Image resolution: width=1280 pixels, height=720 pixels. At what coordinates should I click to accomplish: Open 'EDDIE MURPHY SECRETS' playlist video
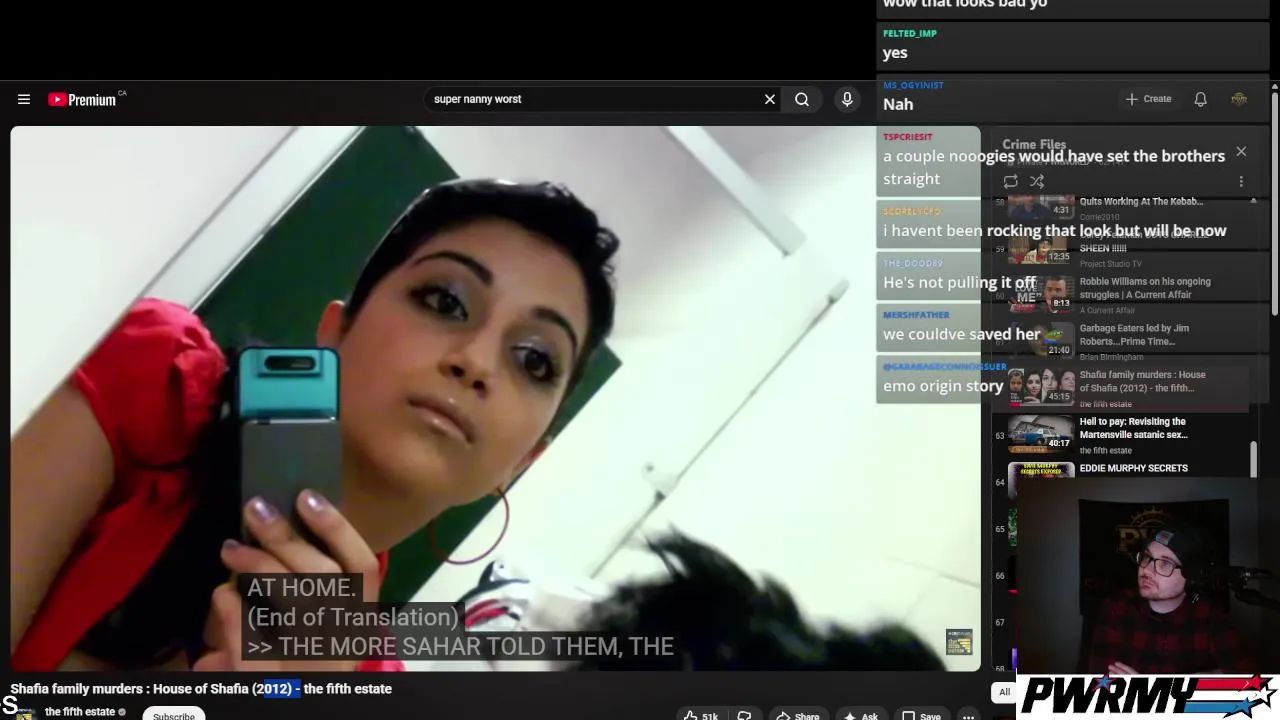(1134, 468)
